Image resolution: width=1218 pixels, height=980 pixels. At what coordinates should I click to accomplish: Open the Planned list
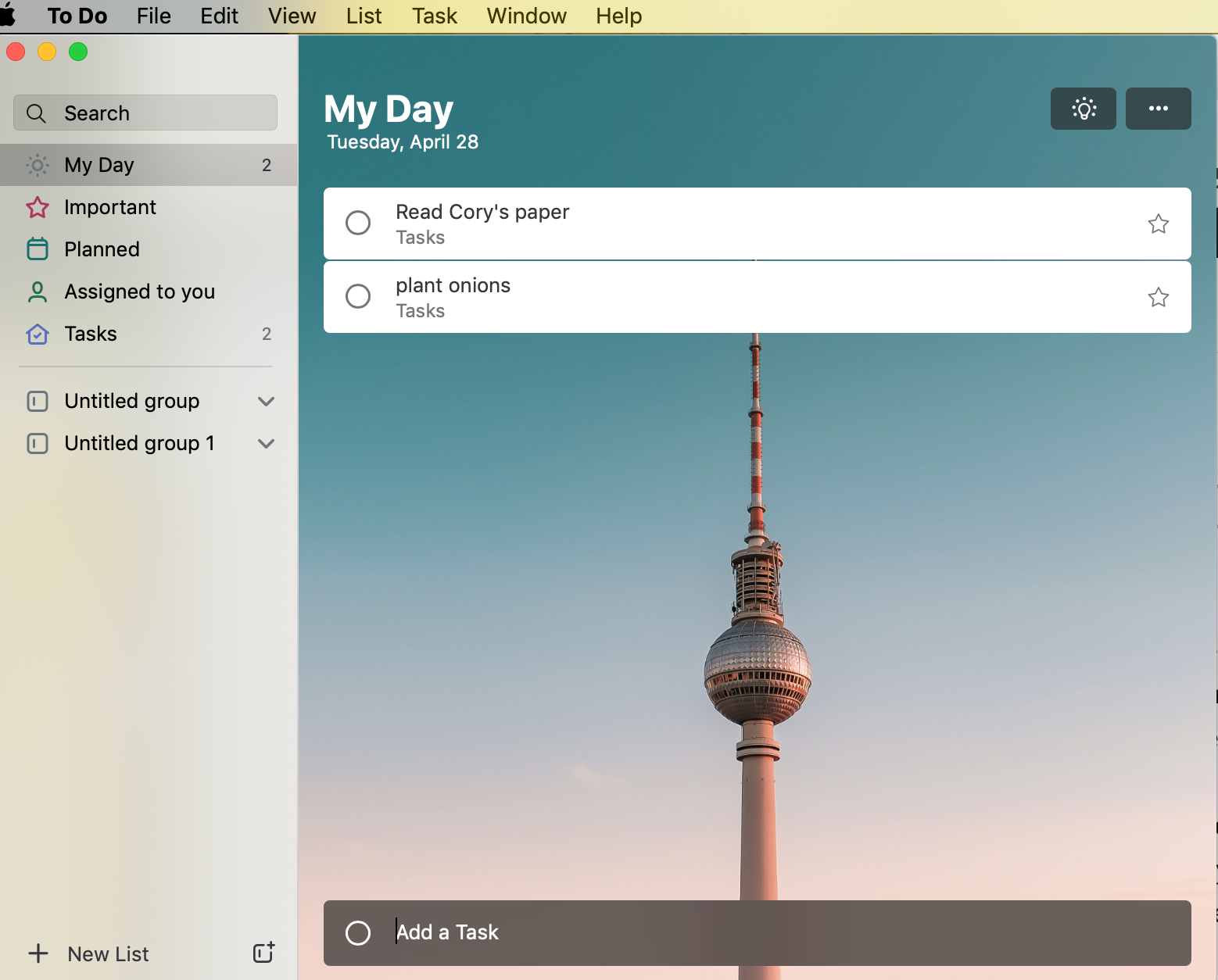149,249
